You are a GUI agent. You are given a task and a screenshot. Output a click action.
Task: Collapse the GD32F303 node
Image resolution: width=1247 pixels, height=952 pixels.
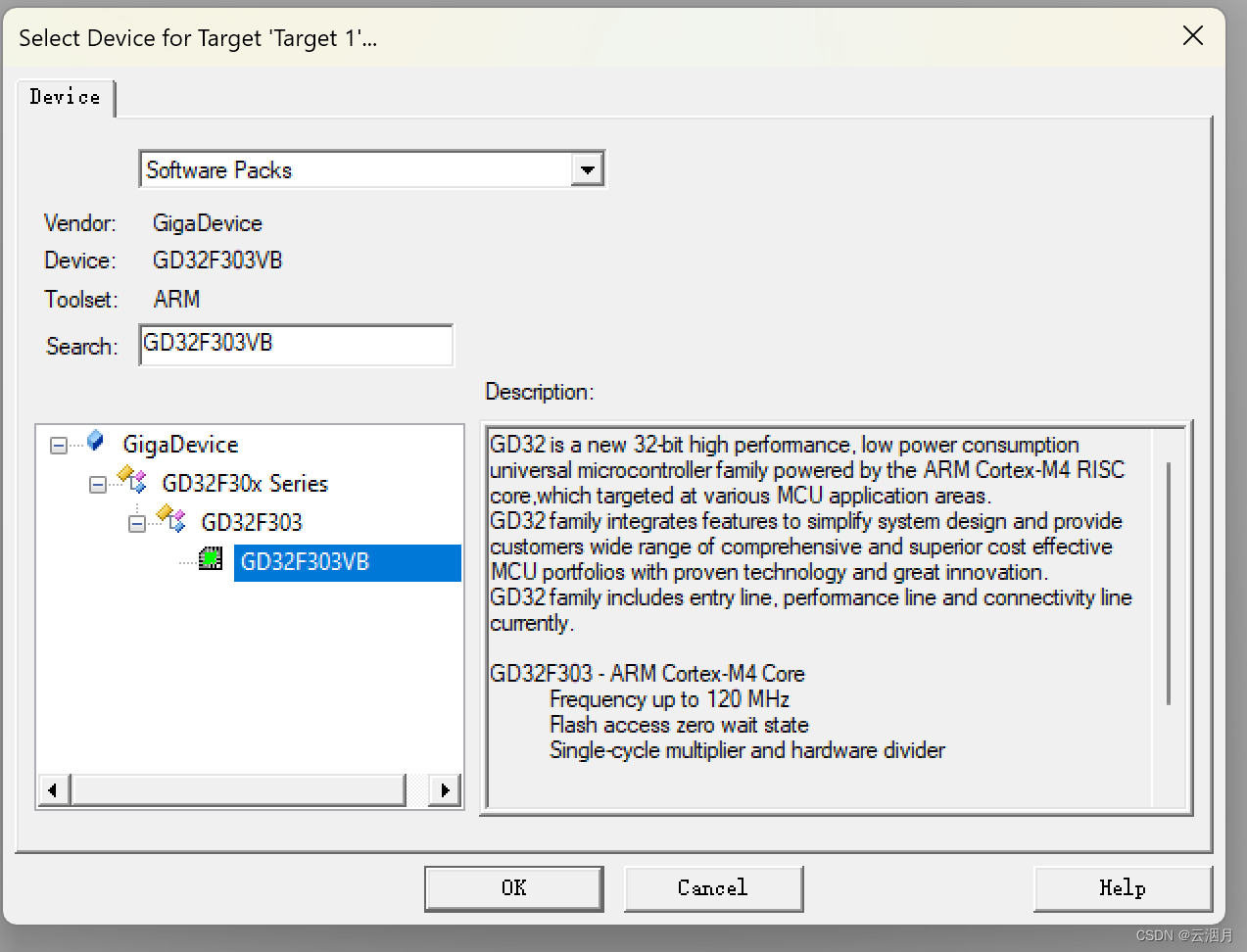click(137, 524)
